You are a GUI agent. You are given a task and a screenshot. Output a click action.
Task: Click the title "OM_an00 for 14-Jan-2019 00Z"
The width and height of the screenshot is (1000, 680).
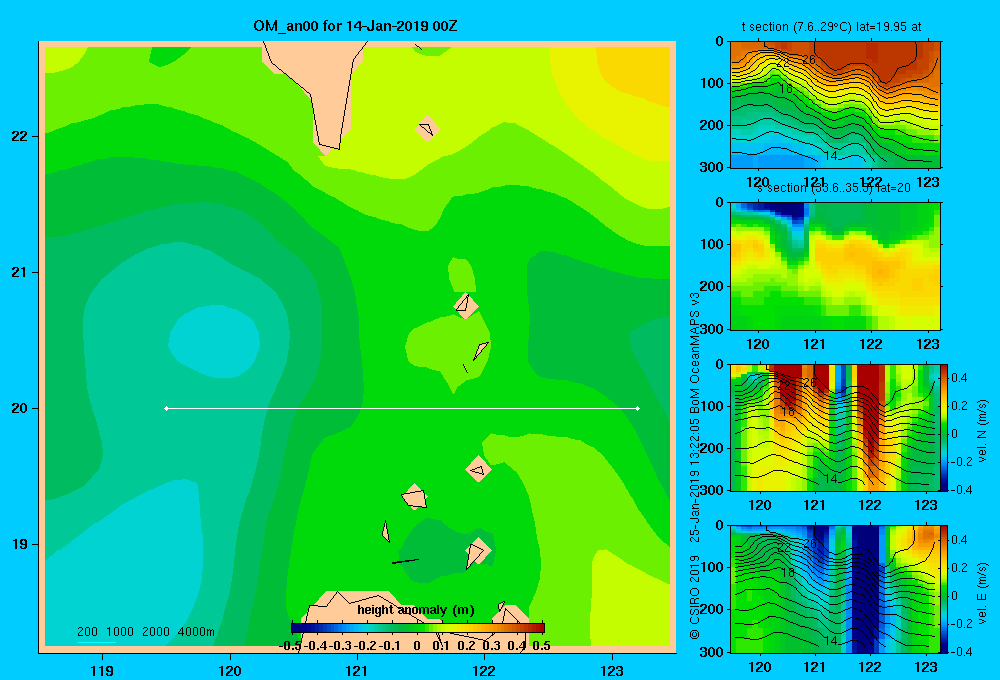tap(355, 26)
